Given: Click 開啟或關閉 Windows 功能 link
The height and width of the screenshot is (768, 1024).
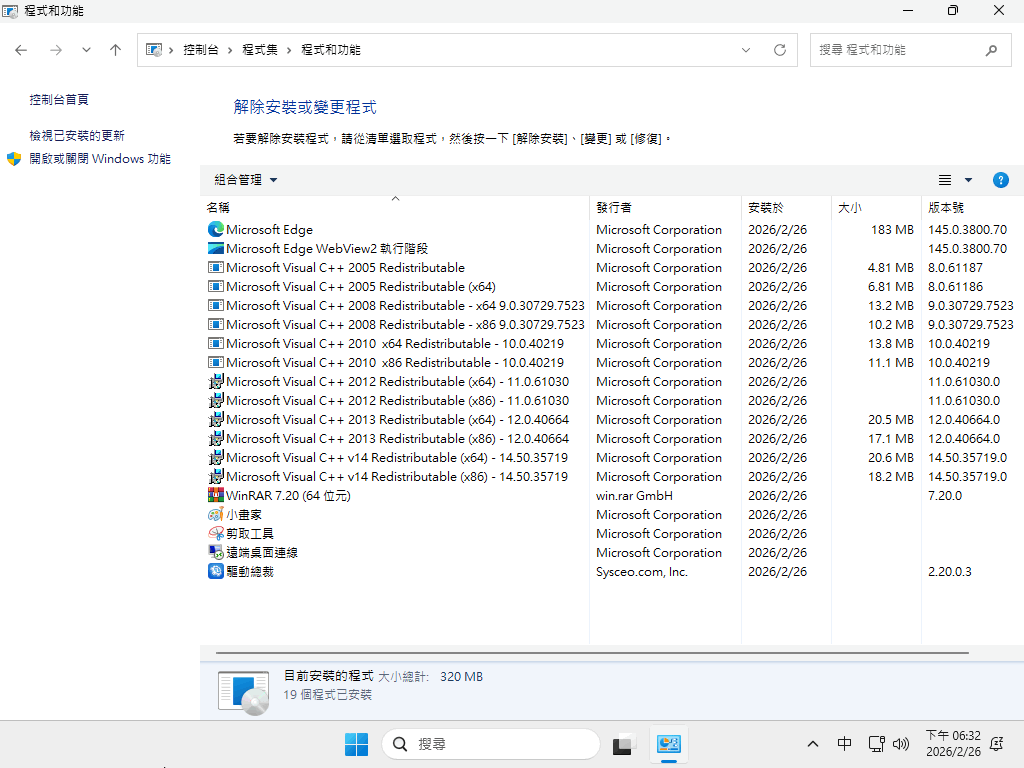Looking at the screenshot, I should point(99,159).
